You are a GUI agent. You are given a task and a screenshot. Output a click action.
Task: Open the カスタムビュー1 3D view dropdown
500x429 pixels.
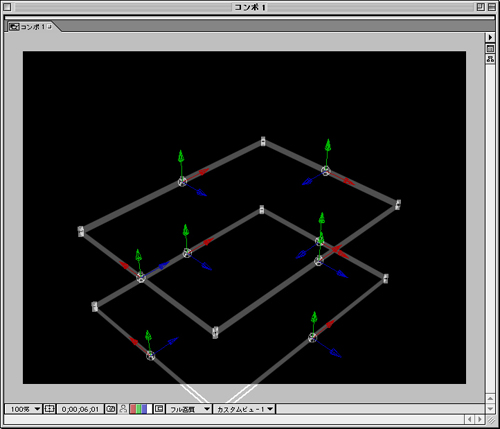pos(244,409)
